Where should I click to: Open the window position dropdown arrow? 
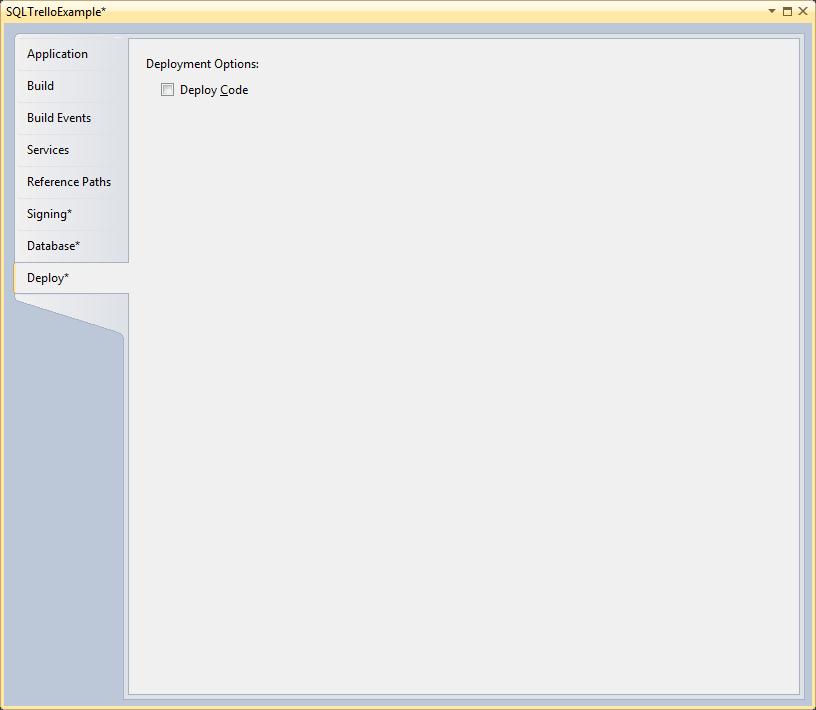(772, 11)
